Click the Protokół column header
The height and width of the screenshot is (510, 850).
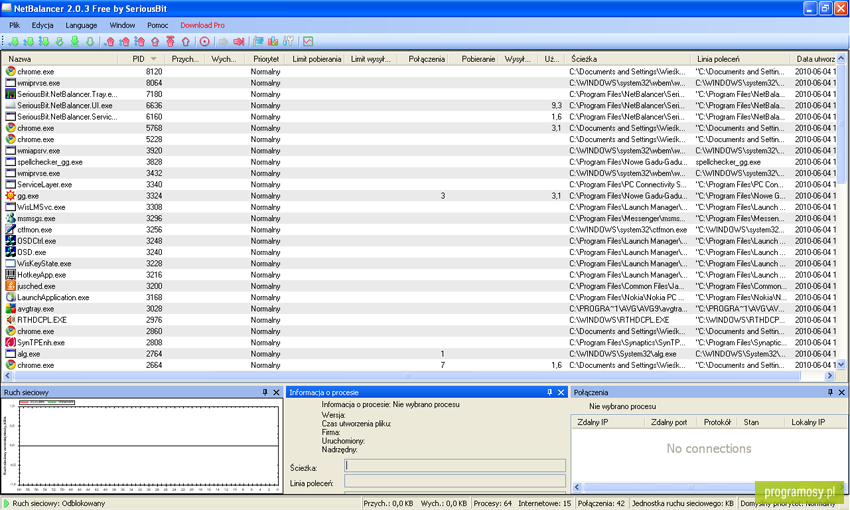717,422
